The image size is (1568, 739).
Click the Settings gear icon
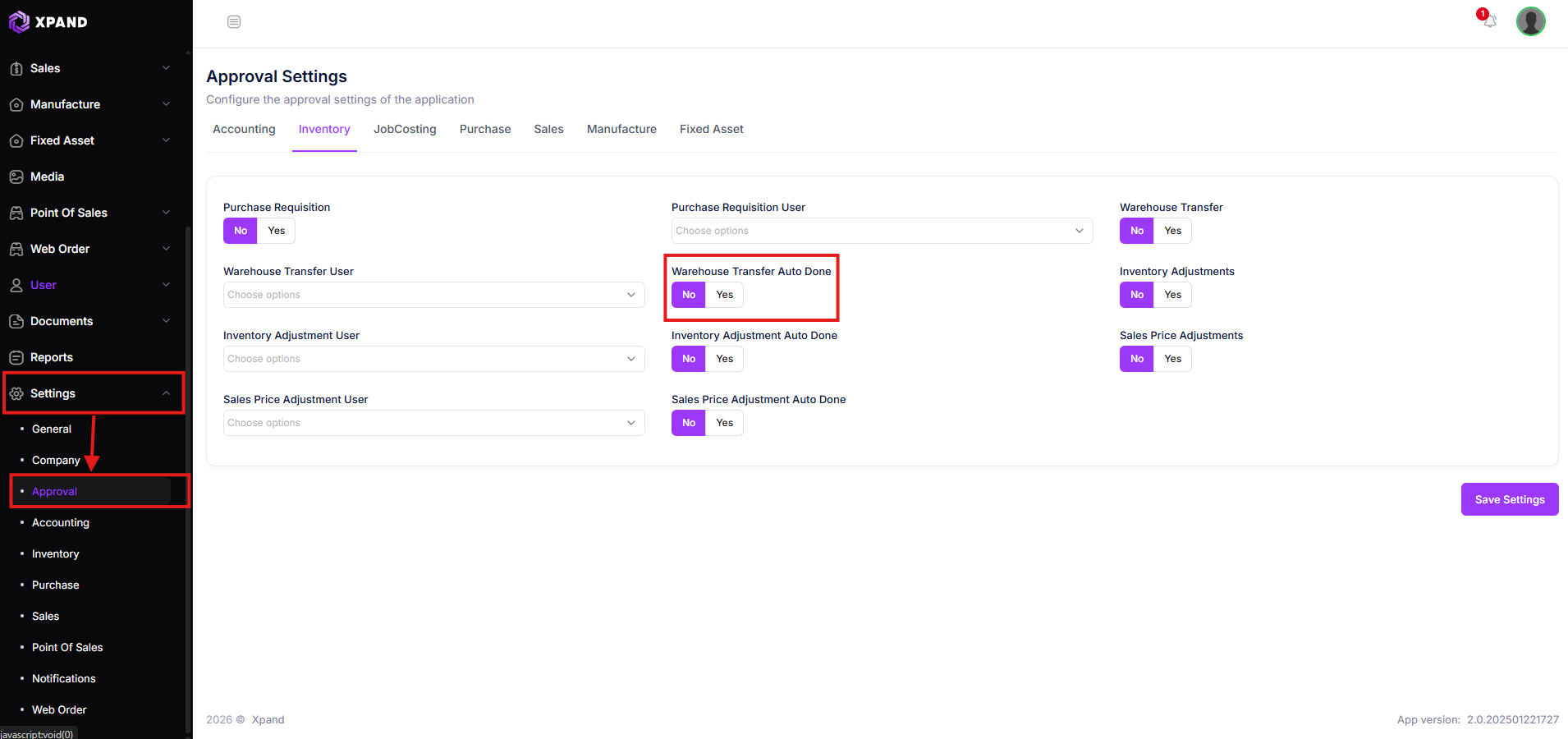pos(16,393)
